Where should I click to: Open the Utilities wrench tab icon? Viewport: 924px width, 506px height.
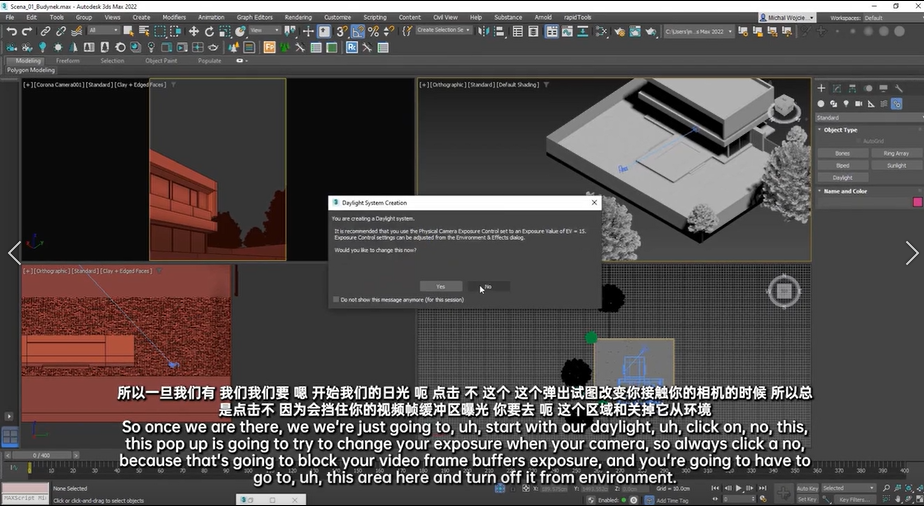[x=899, y=88]
